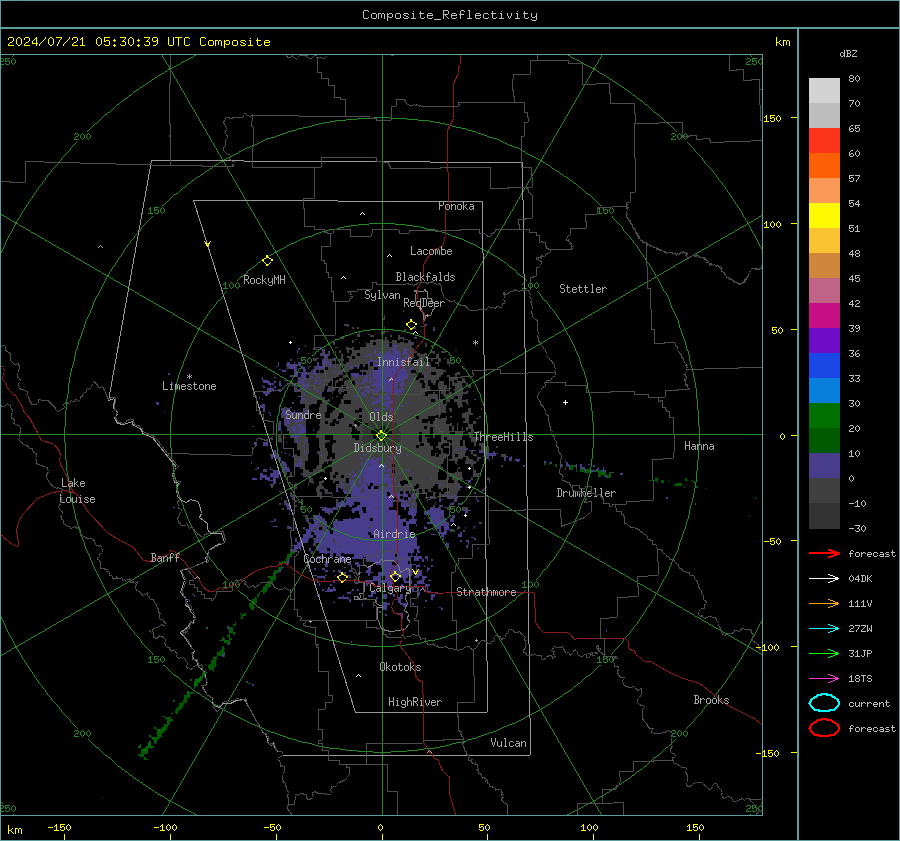Click the magenta 18TS arrow icon

tap(824, 679)
